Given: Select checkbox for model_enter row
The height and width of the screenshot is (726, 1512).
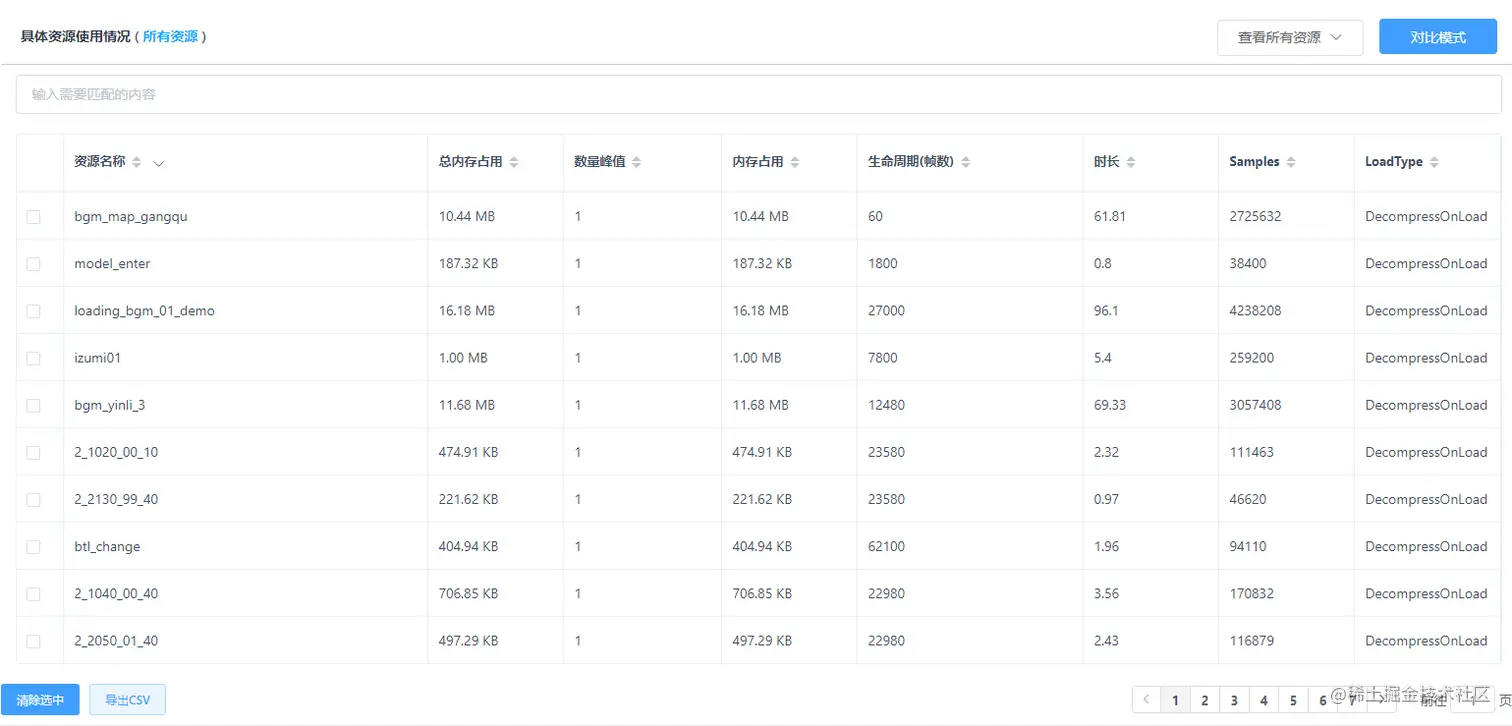Looking at the screenshot, I should click(x=33, y=264).
